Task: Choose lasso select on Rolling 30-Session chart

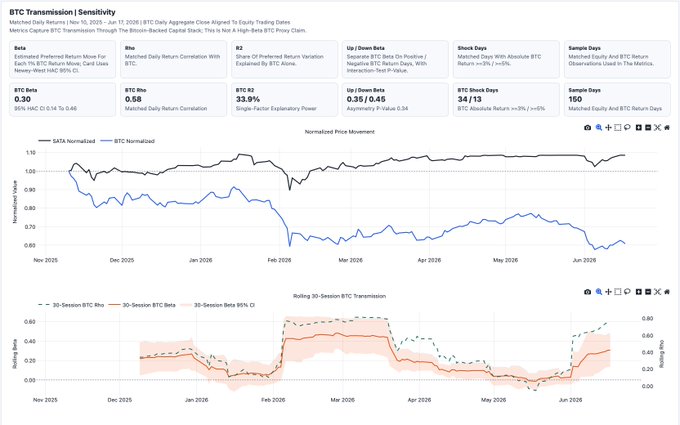Action: point(627,292)
